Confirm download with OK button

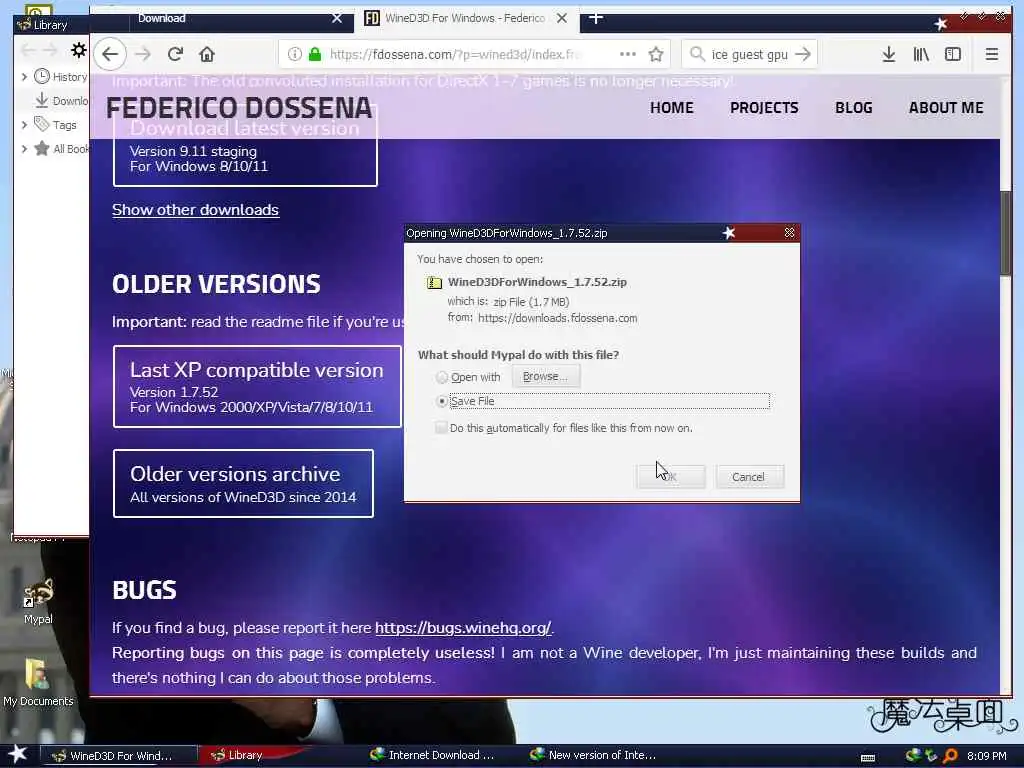[671, 477]
